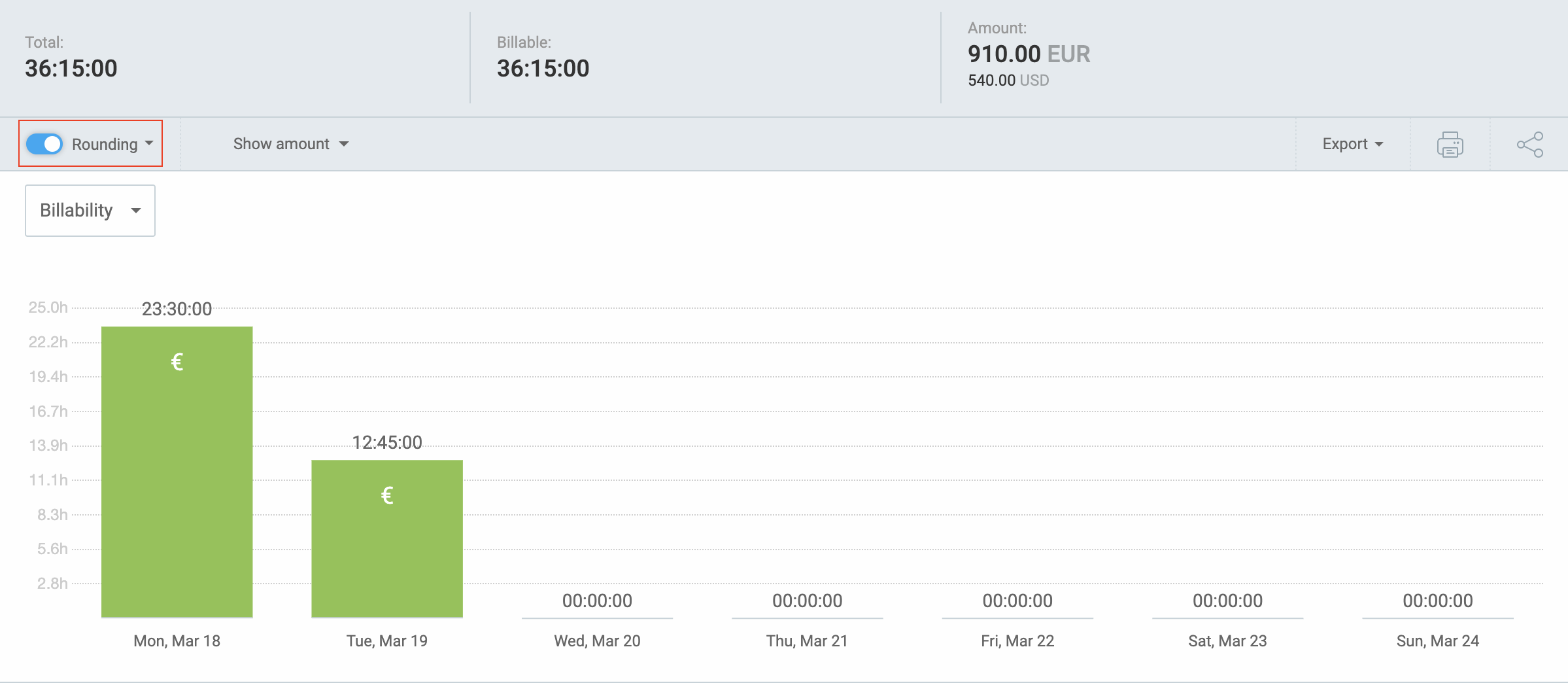This screenshot has width=1568, height=683.
Task: Click euro symbol on Tuesday bar
Action: tap(387, 495)
